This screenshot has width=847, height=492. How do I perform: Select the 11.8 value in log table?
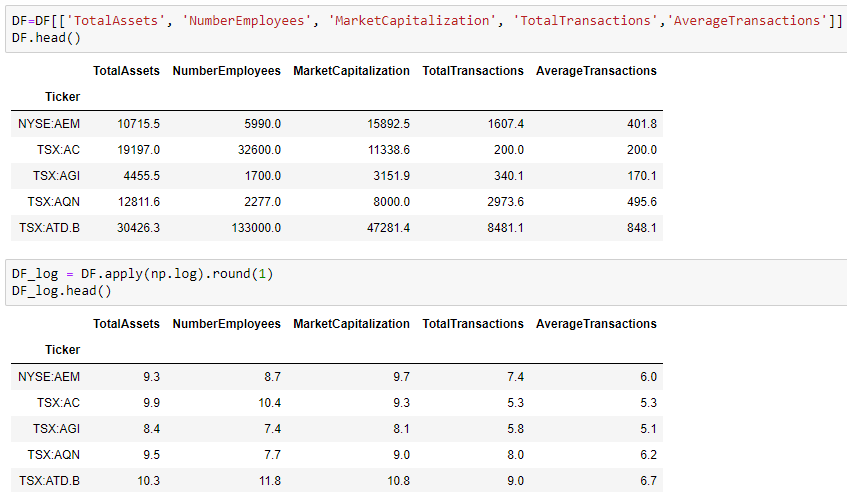pyautogui.click(x=269, y=481)
